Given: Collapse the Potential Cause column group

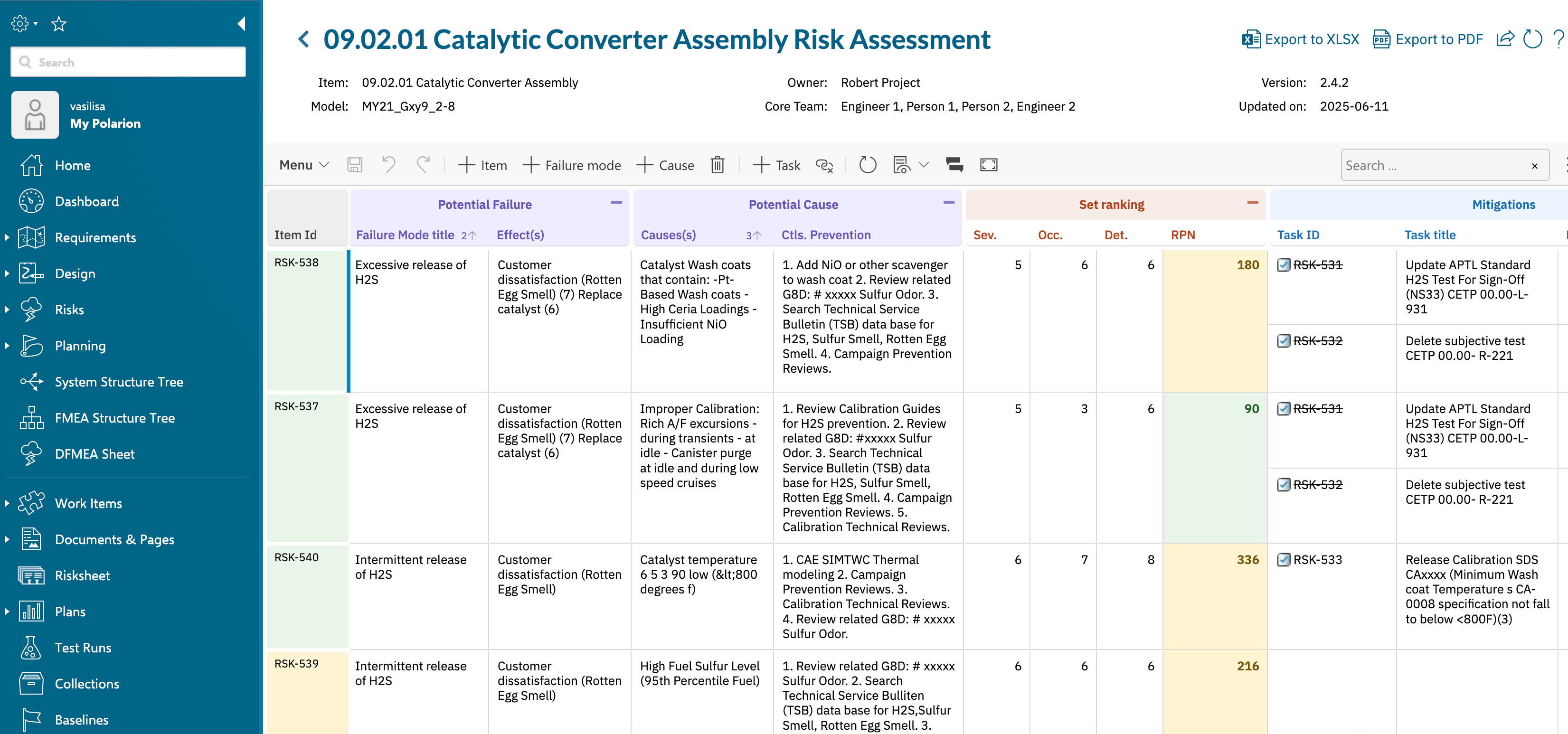Looking at the screenshot, I should (948, 203).
